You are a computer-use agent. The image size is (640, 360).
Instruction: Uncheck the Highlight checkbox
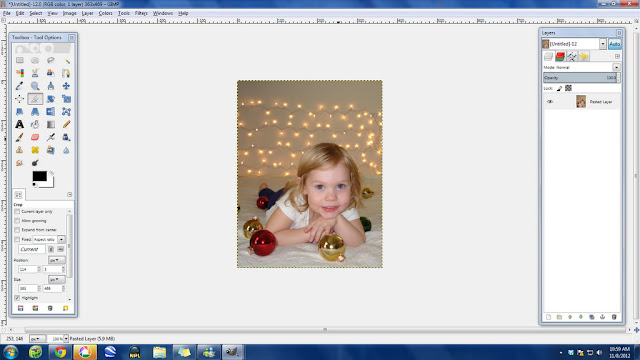pos(17,298)
